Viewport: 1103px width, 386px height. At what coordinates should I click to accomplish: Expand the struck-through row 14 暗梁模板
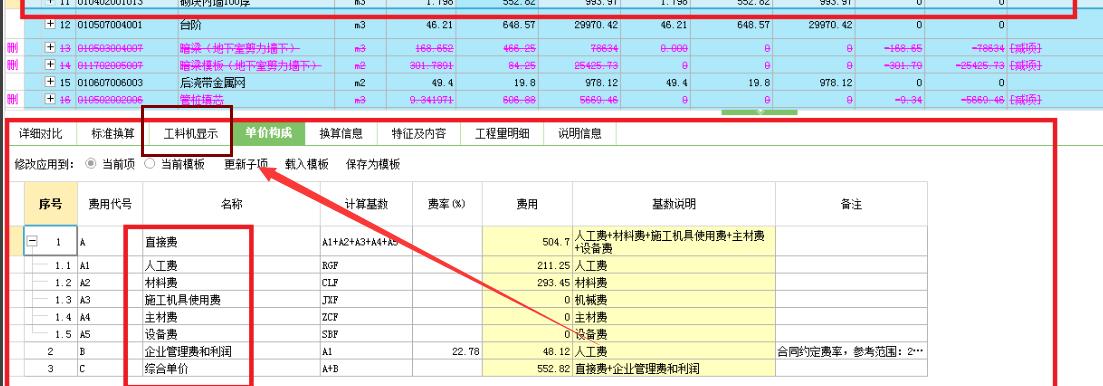pos(49,65)
